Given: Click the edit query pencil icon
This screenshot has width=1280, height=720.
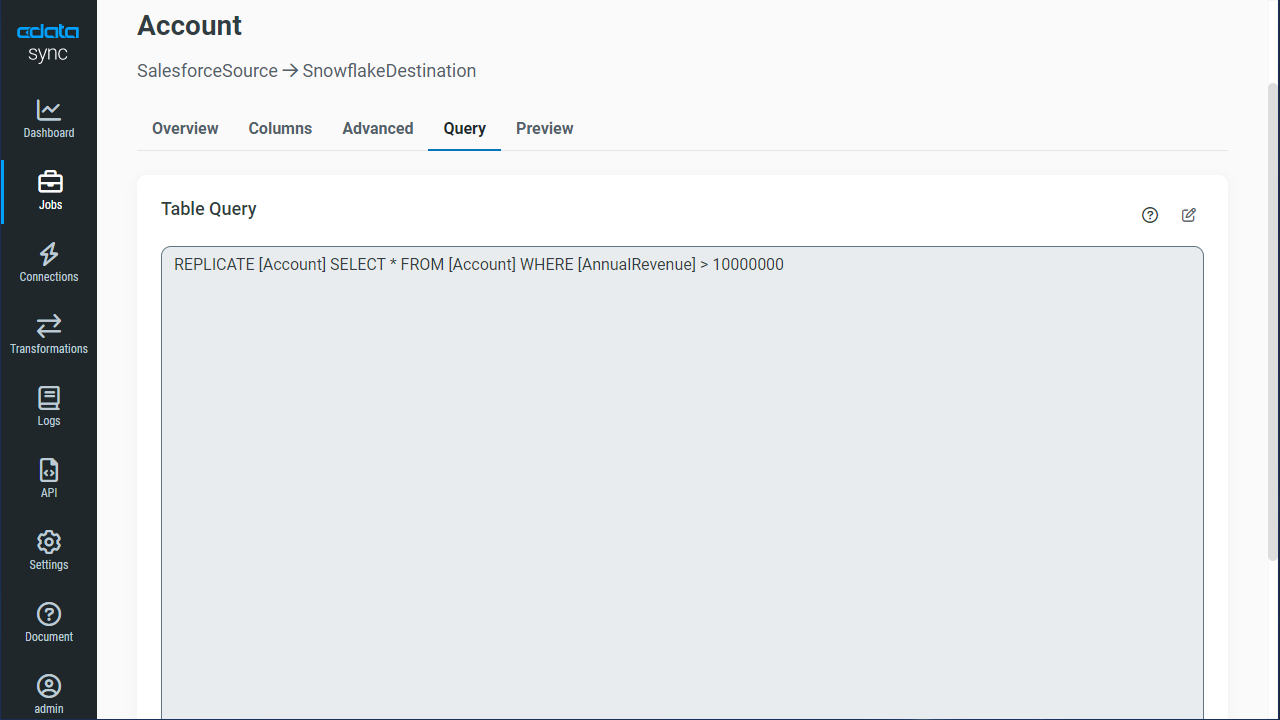Looking at the screenshot, I should (x=1189, y=215).
